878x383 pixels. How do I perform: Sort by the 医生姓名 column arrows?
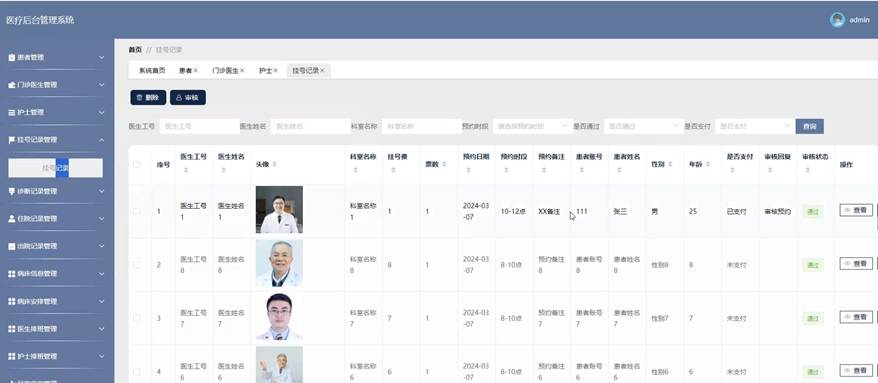coord(223,170)
